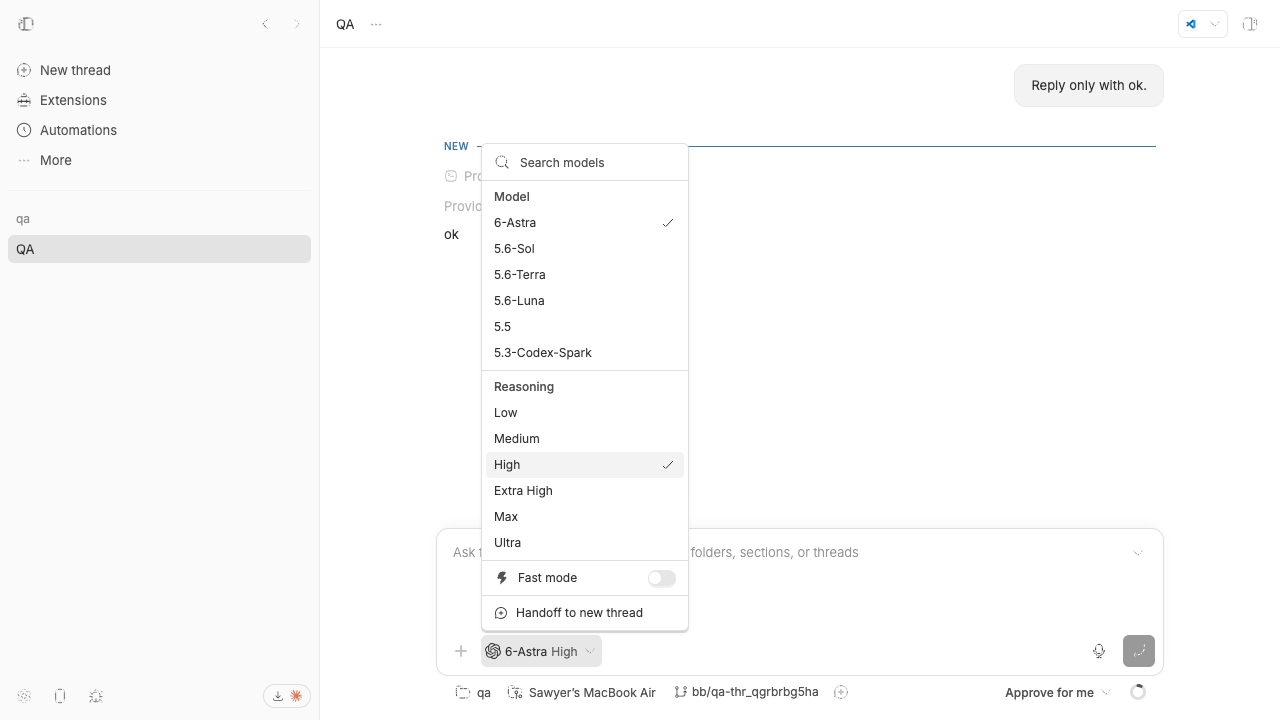Collapse the 6-Astra High model dropdown
The image size is (1280, 720).
[541, 651]
